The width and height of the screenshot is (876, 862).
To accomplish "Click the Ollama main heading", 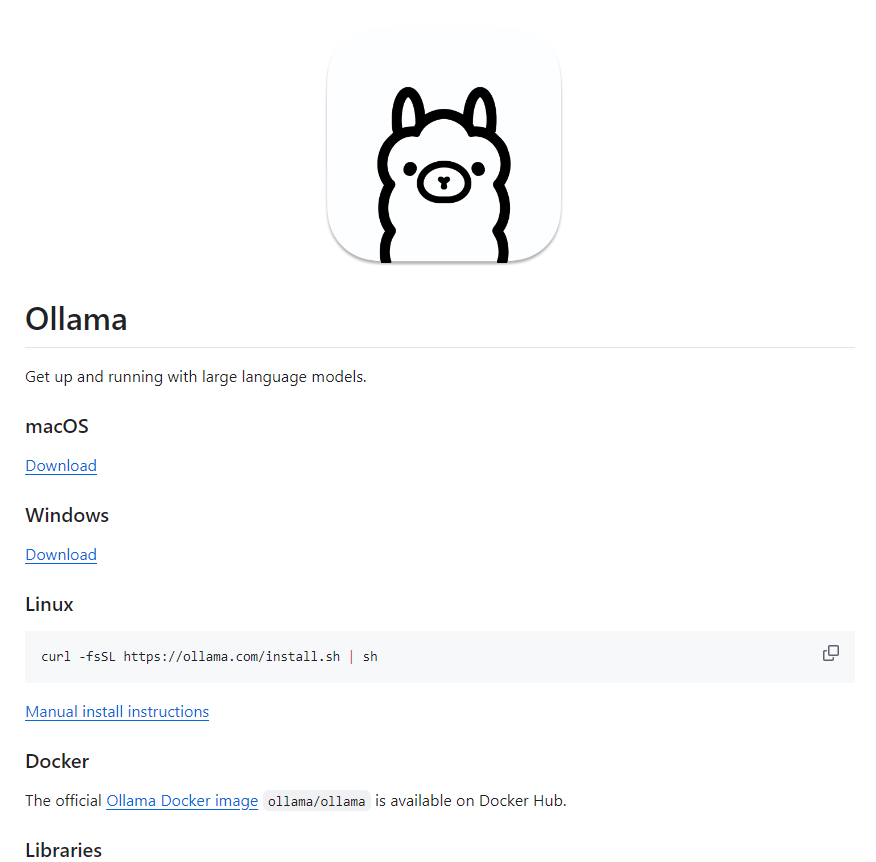I will [77, 319].
